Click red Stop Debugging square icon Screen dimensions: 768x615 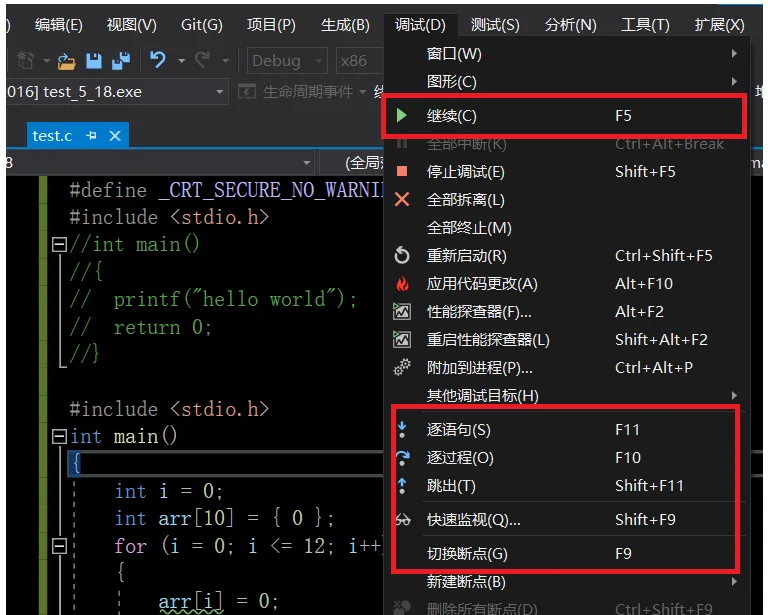(x=402, y=171)
